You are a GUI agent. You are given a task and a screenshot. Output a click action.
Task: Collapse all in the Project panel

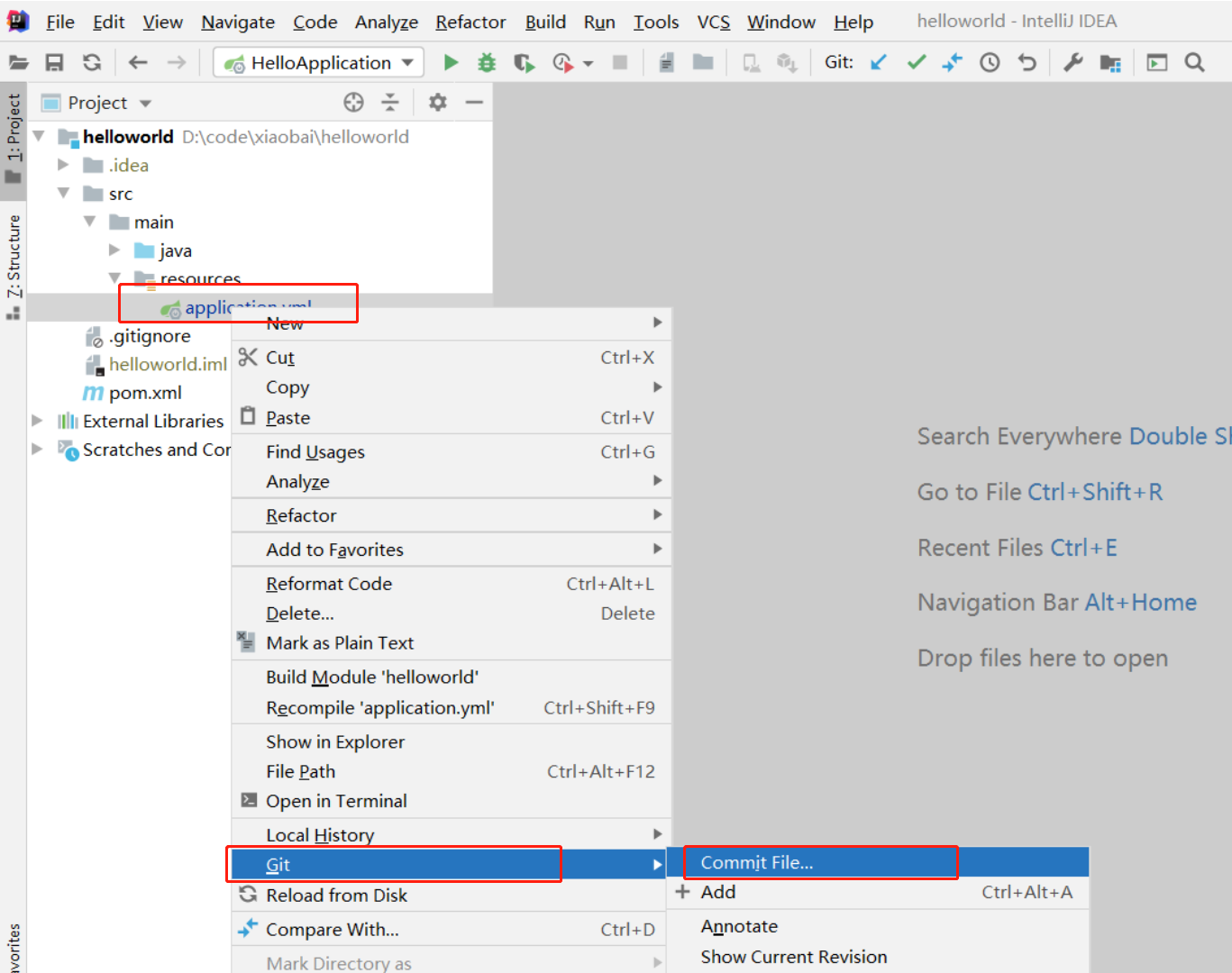coord(390,103)
